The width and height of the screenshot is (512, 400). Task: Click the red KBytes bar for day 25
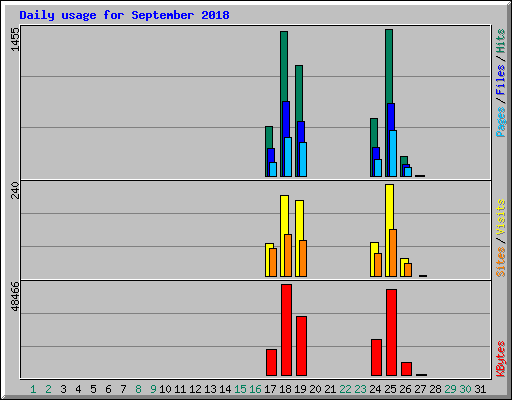[391, 332]
